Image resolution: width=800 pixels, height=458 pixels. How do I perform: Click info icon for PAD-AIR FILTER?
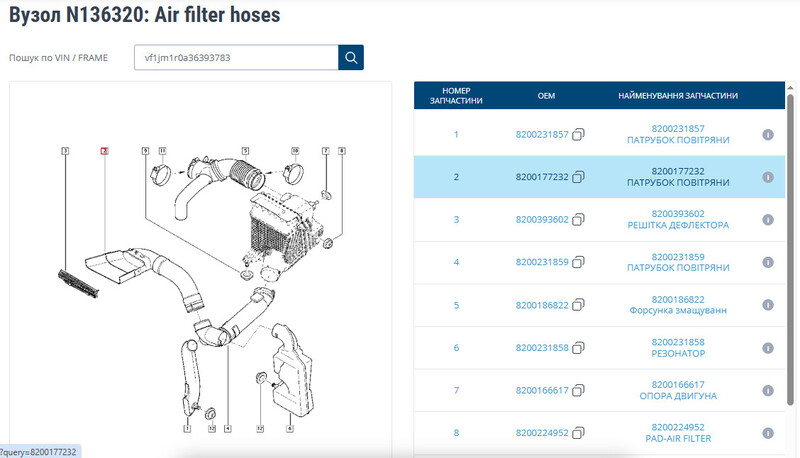point(768,433)
